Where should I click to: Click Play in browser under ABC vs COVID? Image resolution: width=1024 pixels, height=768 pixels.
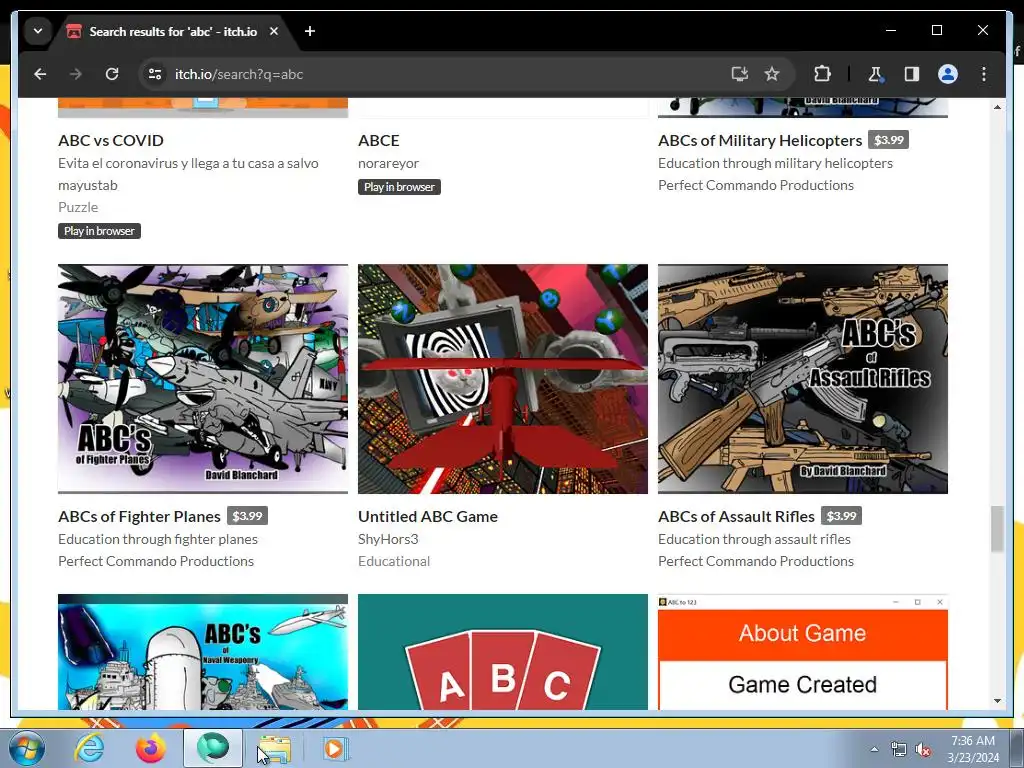click(x=99, y=231)
